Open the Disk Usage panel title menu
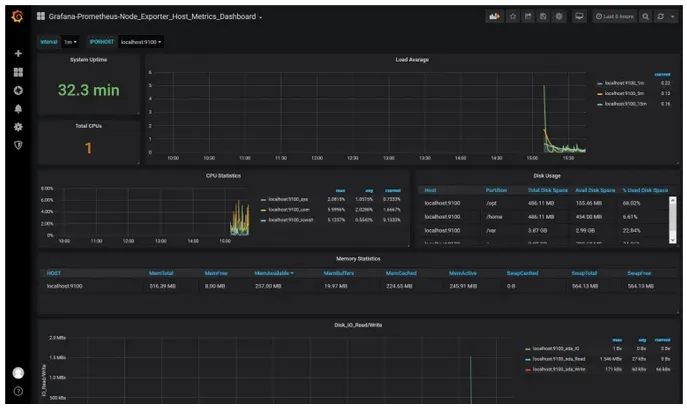This screenshot has height=409, width=687. coord(547,176)
